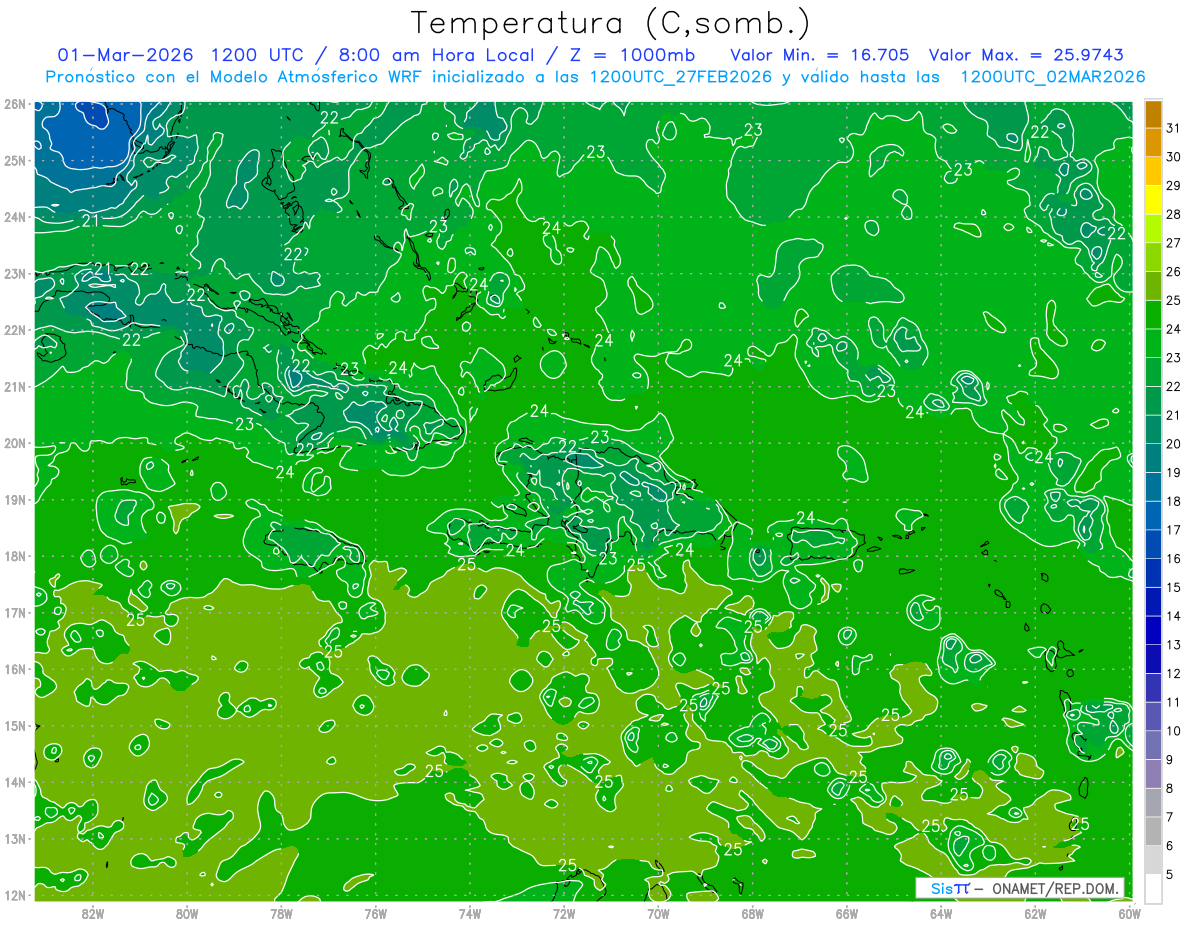Click the '12N' latitude axis label
The width and height of the screenshot is (1200, 927).
(x=14, y=895)
